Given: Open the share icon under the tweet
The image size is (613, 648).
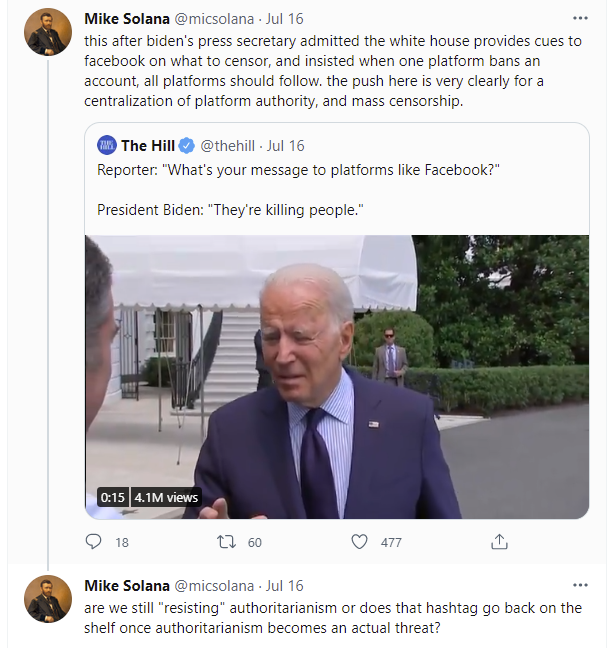Looking at the screenshot, I should (x=499, y=542).
